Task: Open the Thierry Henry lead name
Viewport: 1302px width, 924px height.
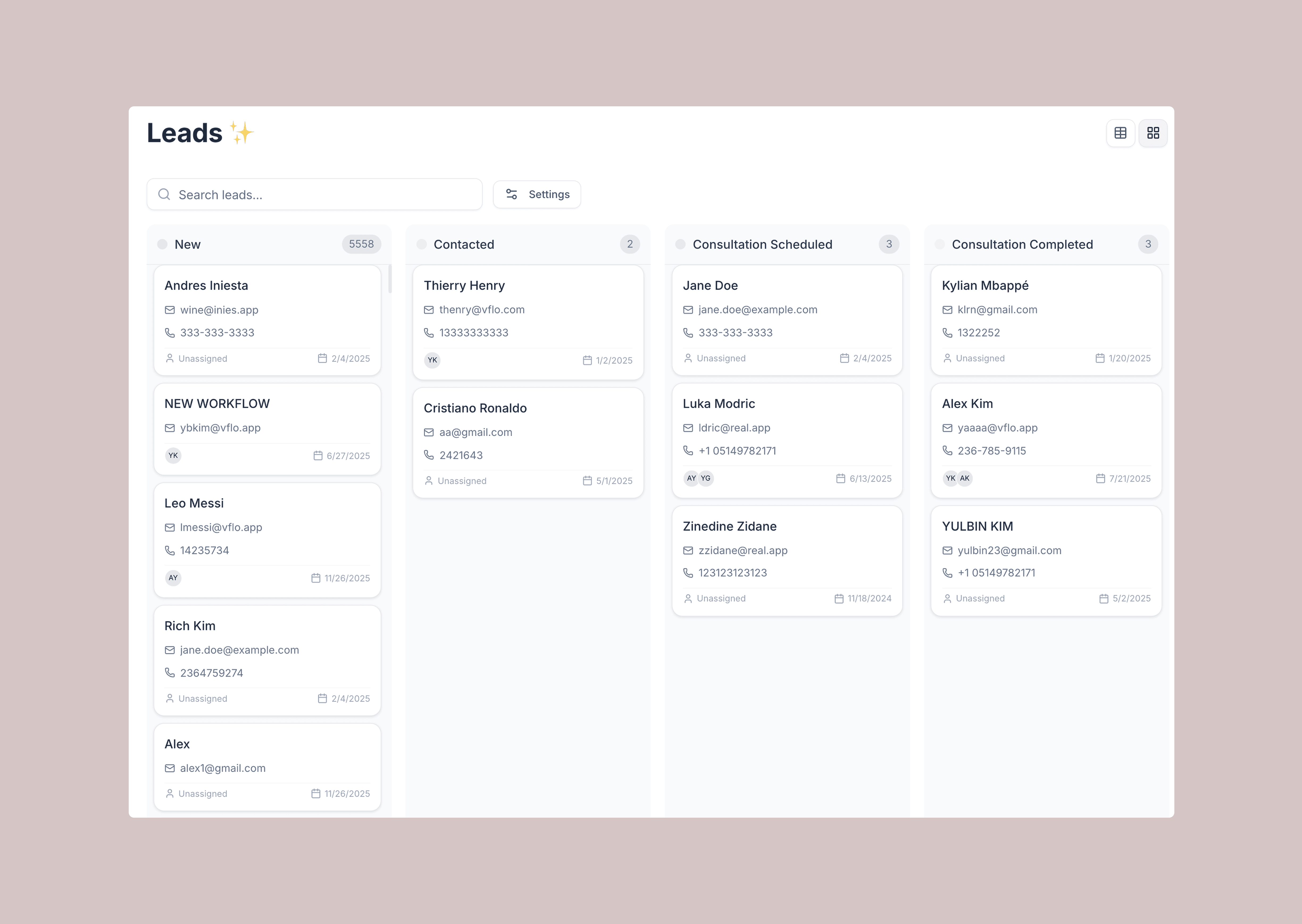Action: (464, 285)
